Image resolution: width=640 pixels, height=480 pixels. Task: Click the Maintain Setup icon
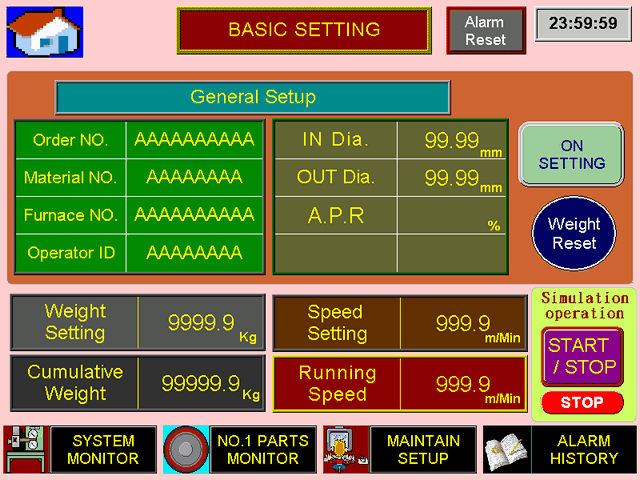345,450
